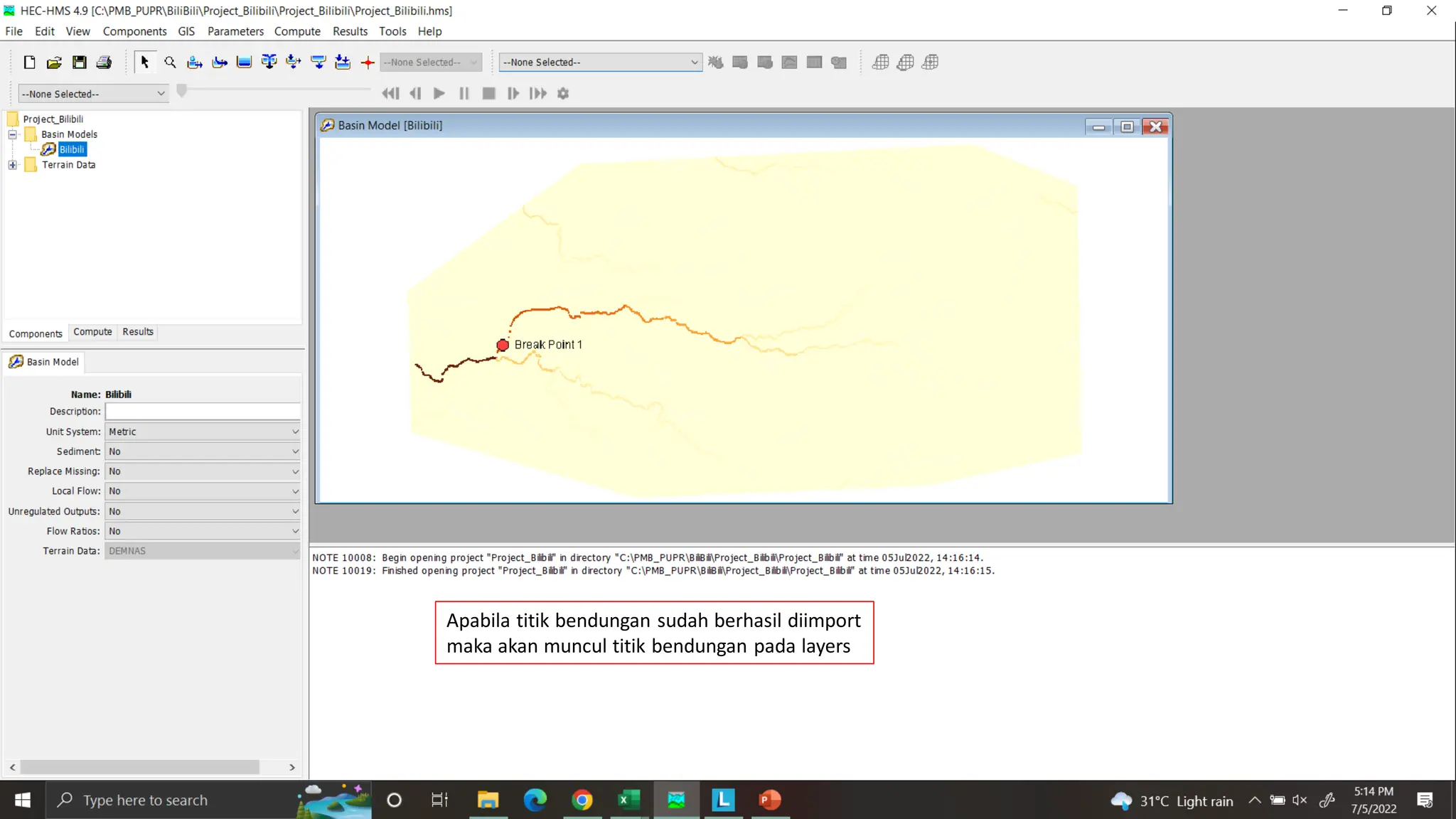Viewport: 1456px width, 819px height.
Task: Click the Subbasin Creation tool
Action: pyautogui.click(x=194, y=63)
